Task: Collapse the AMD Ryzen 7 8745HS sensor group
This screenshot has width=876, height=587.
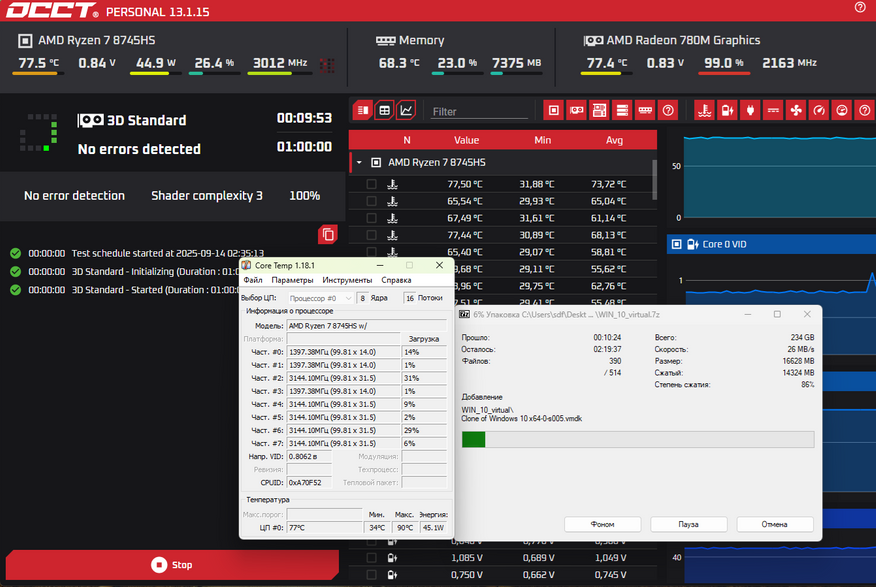Action: pos(359,163)
